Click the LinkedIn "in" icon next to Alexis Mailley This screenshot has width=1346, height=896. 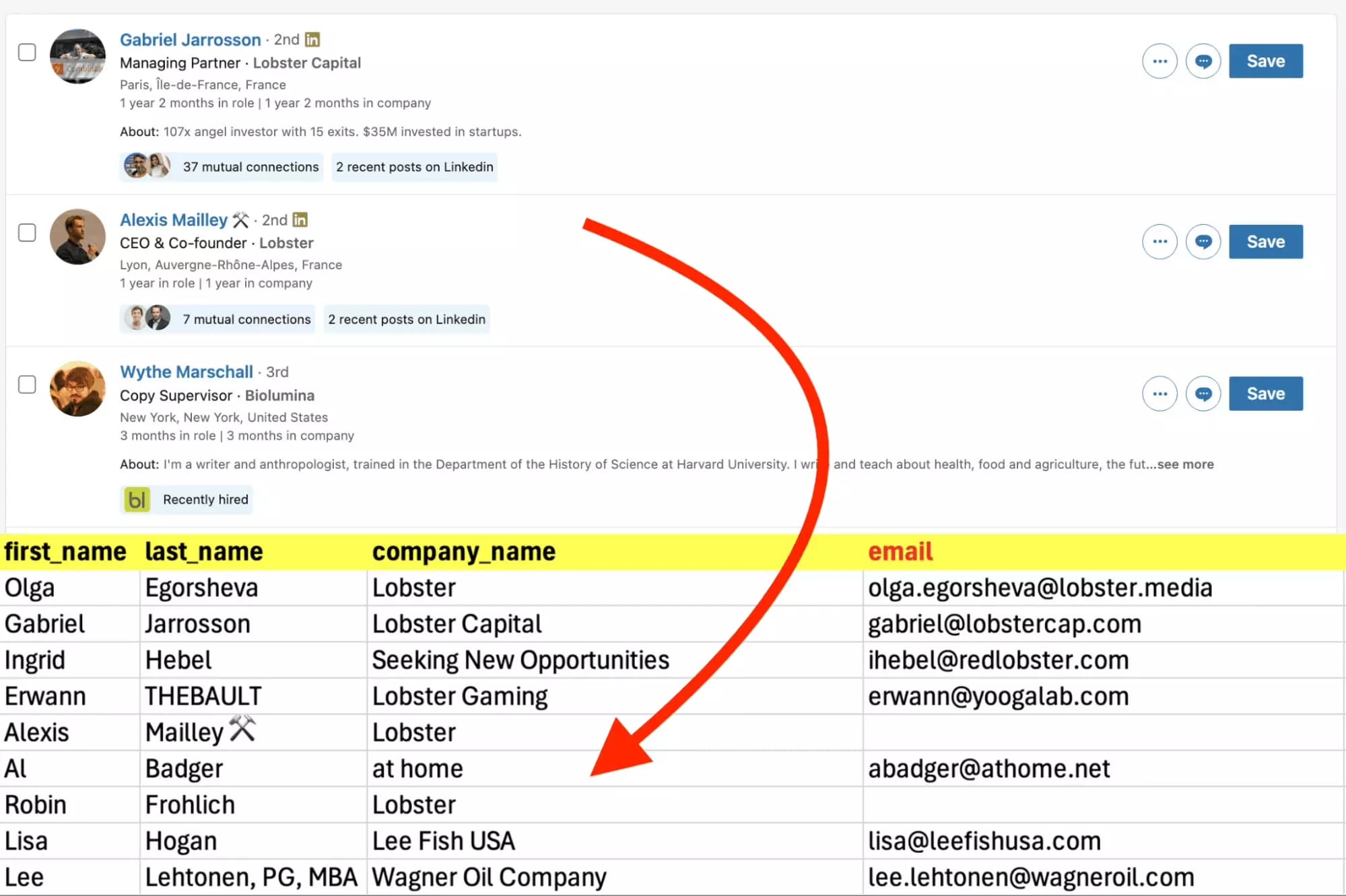pos(300,219)
